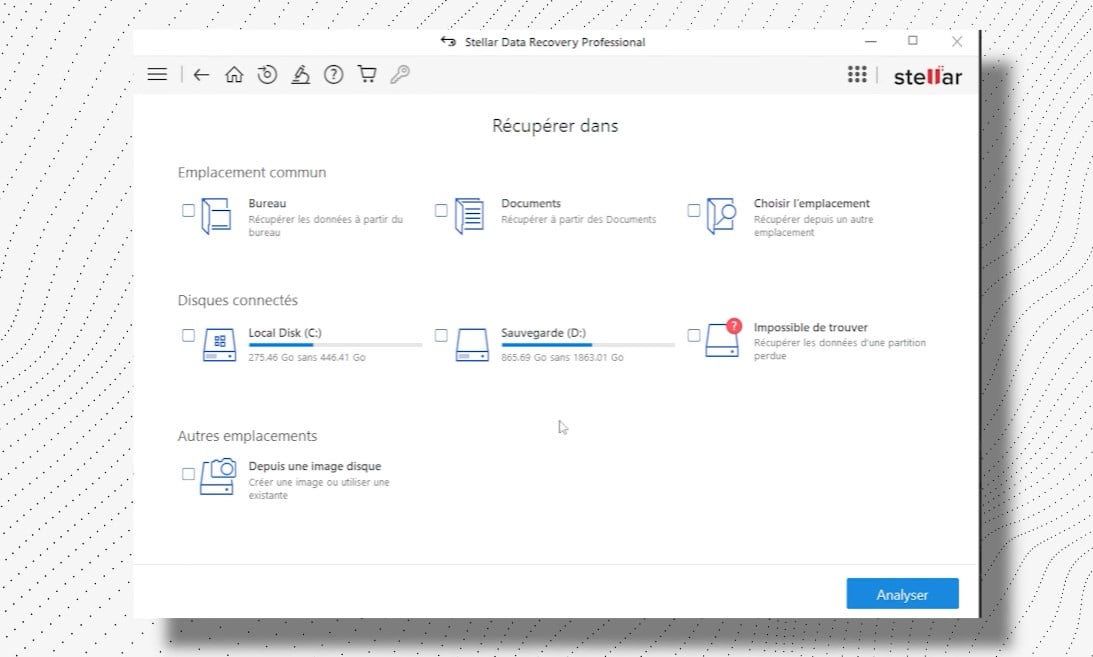This screenshot has width=1093, height=657.
Task: Open the apps grid icon
Action: (x=857, y=75)
